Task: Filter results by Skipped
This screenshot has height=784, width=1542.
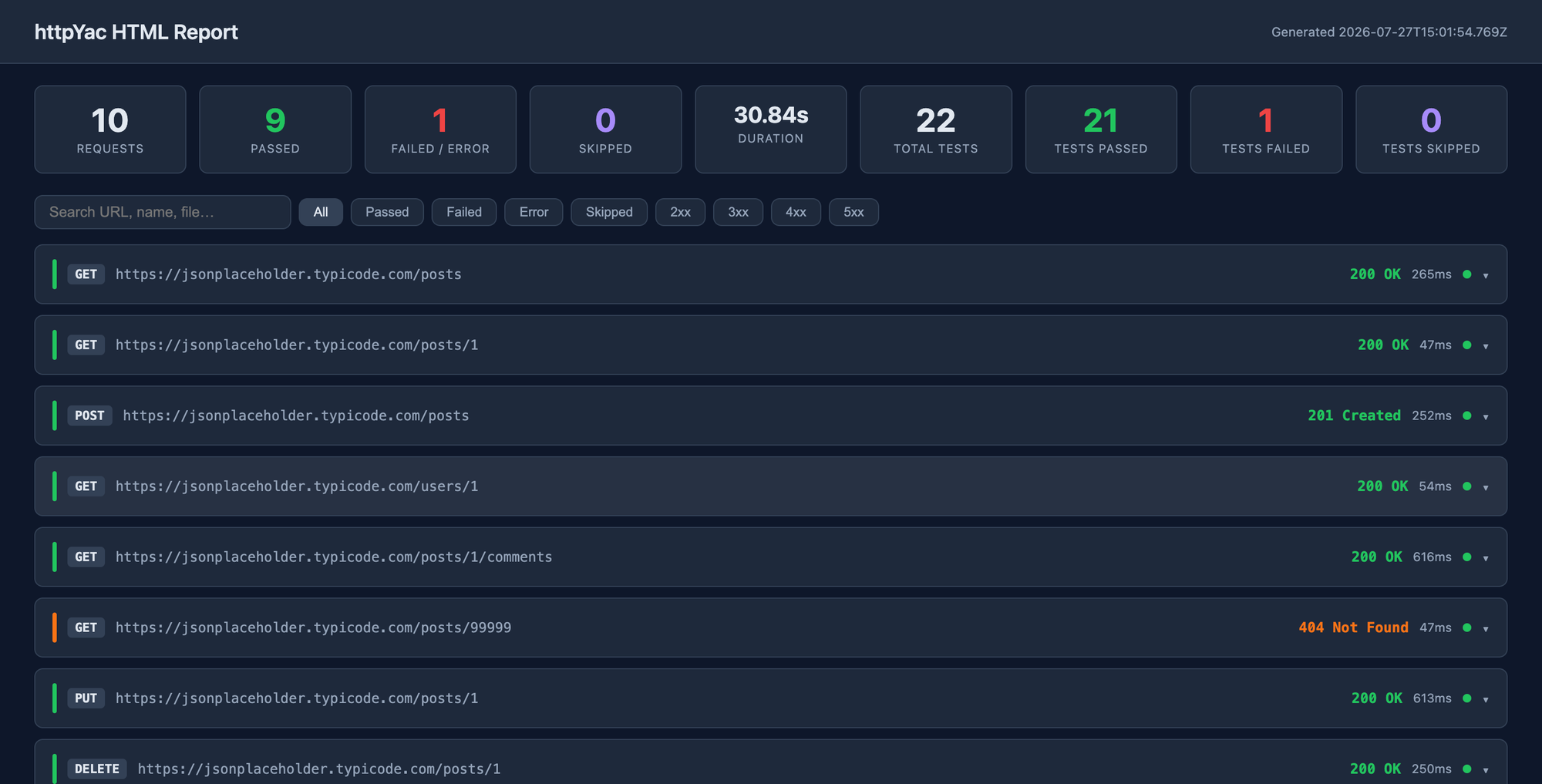Action: (x=609, y=212)
